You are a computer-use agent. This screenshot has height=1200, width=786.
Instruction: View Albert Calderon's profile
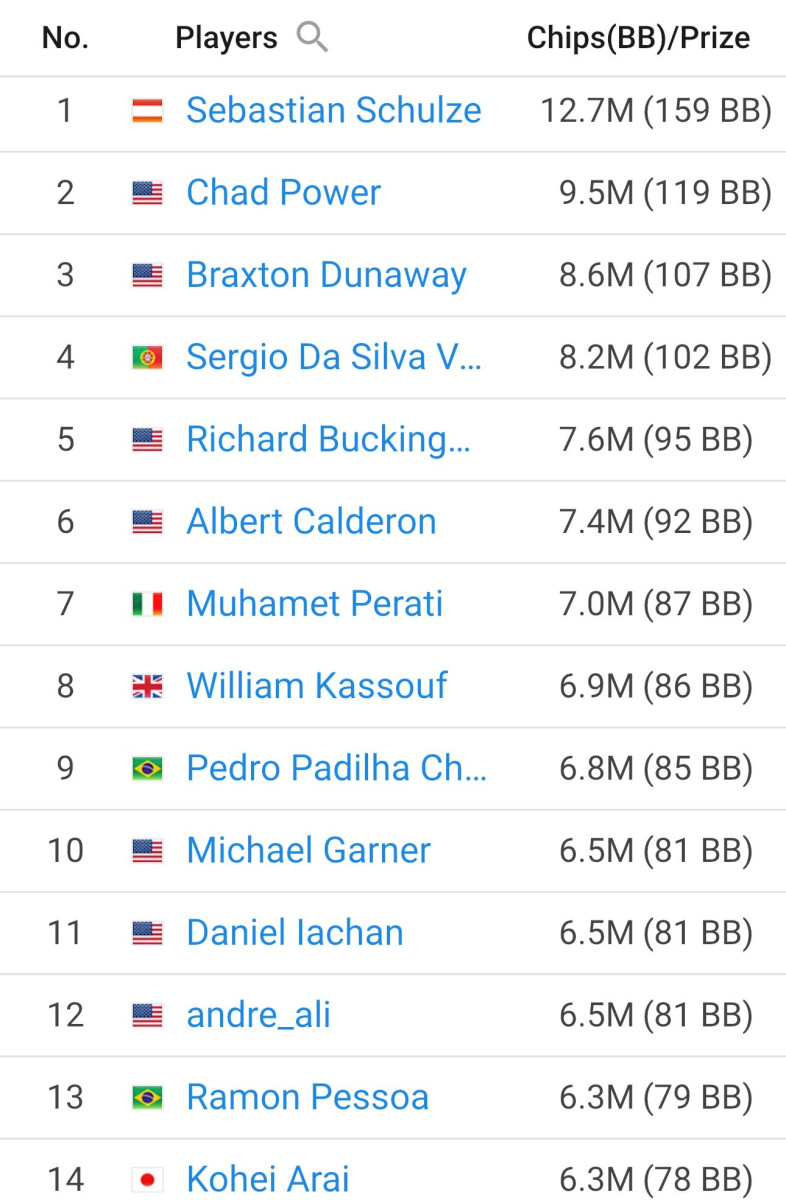coord(312,521)
